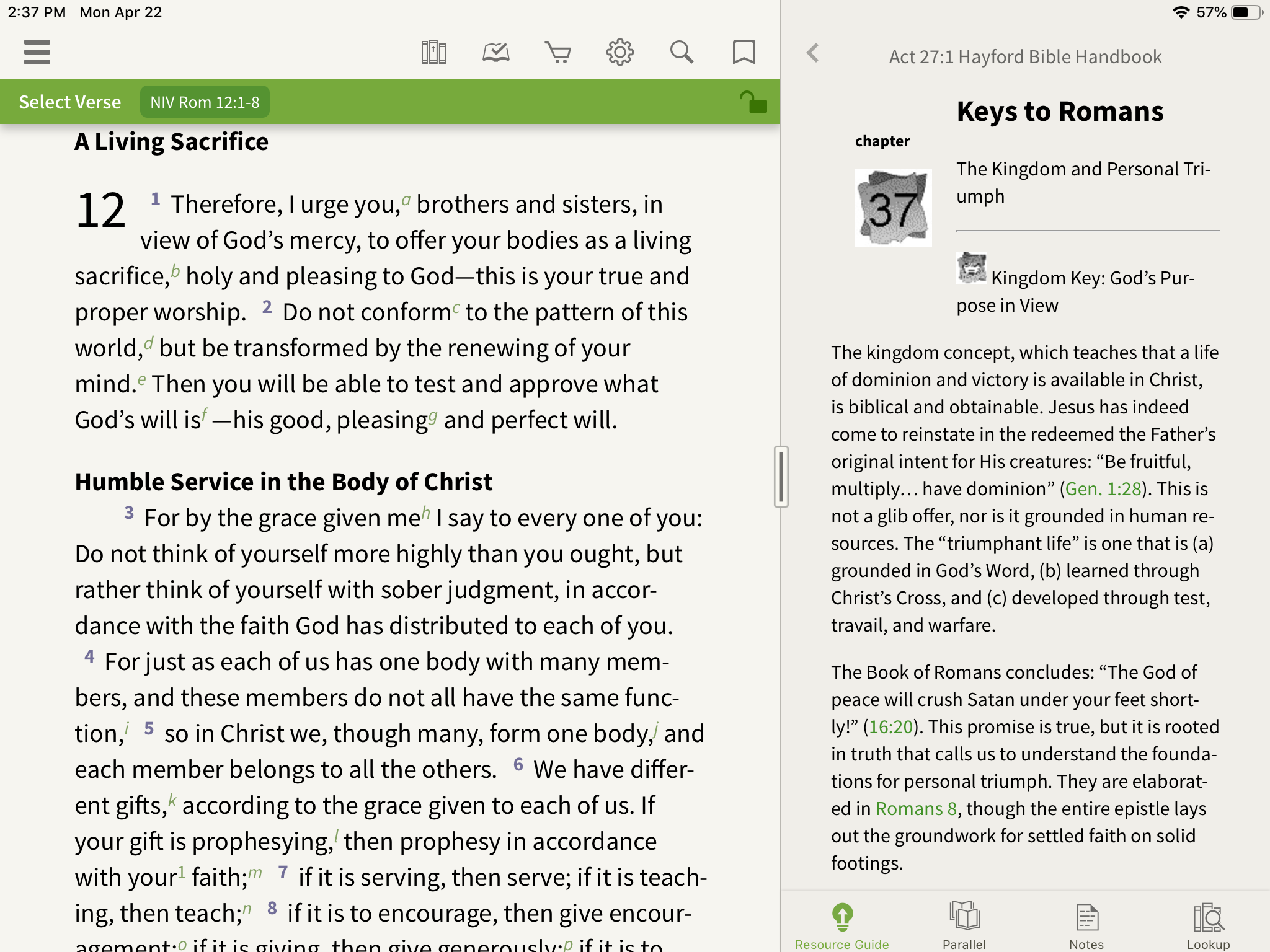This screenshot has width=1270, height=952.
Task: Tap "Kingdom Key: God's Purpose in View"
Action: pyautogui.click(x=1075, y=291)
